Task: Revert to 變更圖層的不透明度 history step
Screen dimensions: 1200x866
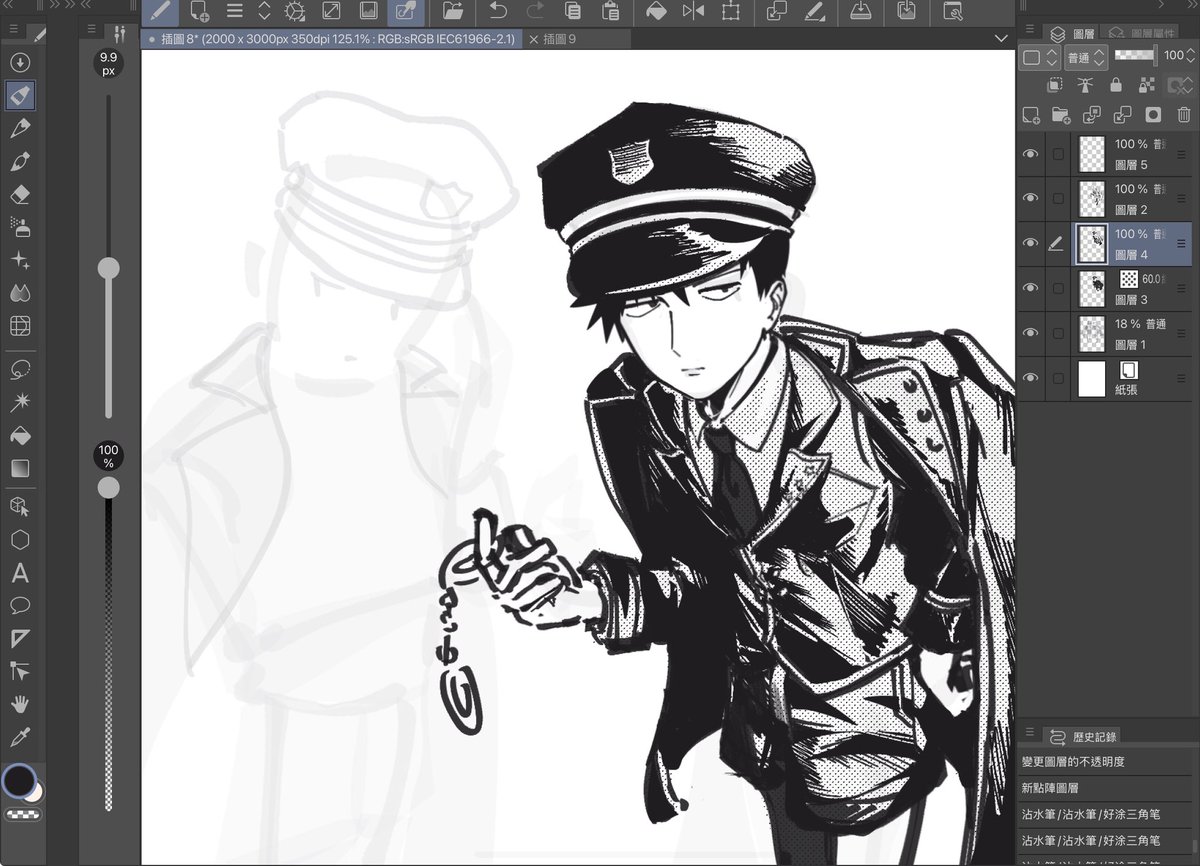Action: [1106, 762]
